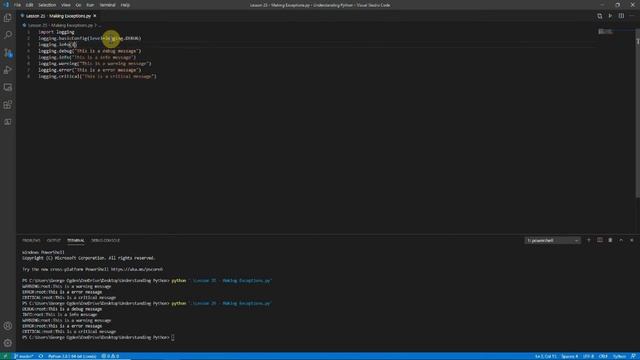Change file encoding via UTF-8

pos(588,356)
